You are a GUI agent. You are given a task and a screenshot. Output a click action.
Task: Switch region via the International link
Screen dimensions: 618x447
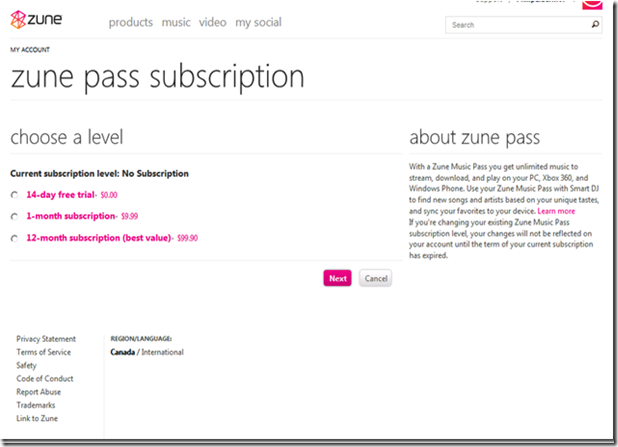(x=162, y=352)
